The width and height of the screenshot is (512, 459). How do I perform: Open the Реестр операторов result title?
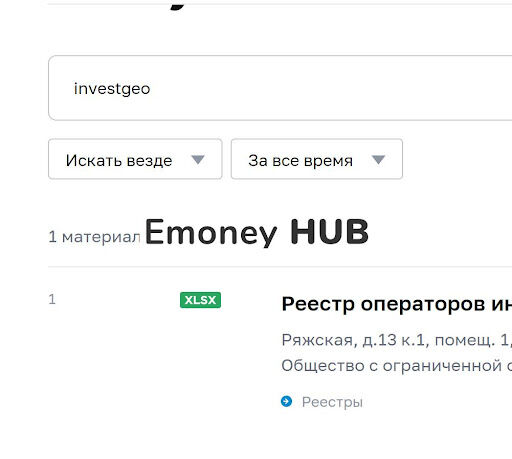(x=397, y=304)
